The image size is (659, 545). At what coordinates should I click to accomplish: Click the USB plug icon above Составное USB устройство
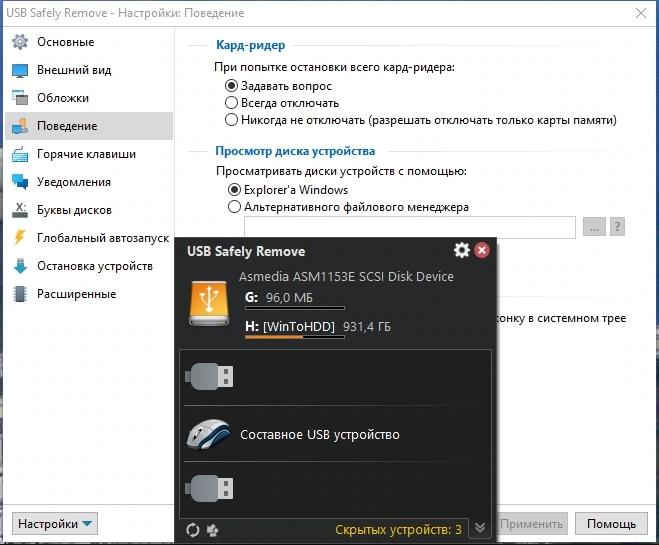(209, 376)
